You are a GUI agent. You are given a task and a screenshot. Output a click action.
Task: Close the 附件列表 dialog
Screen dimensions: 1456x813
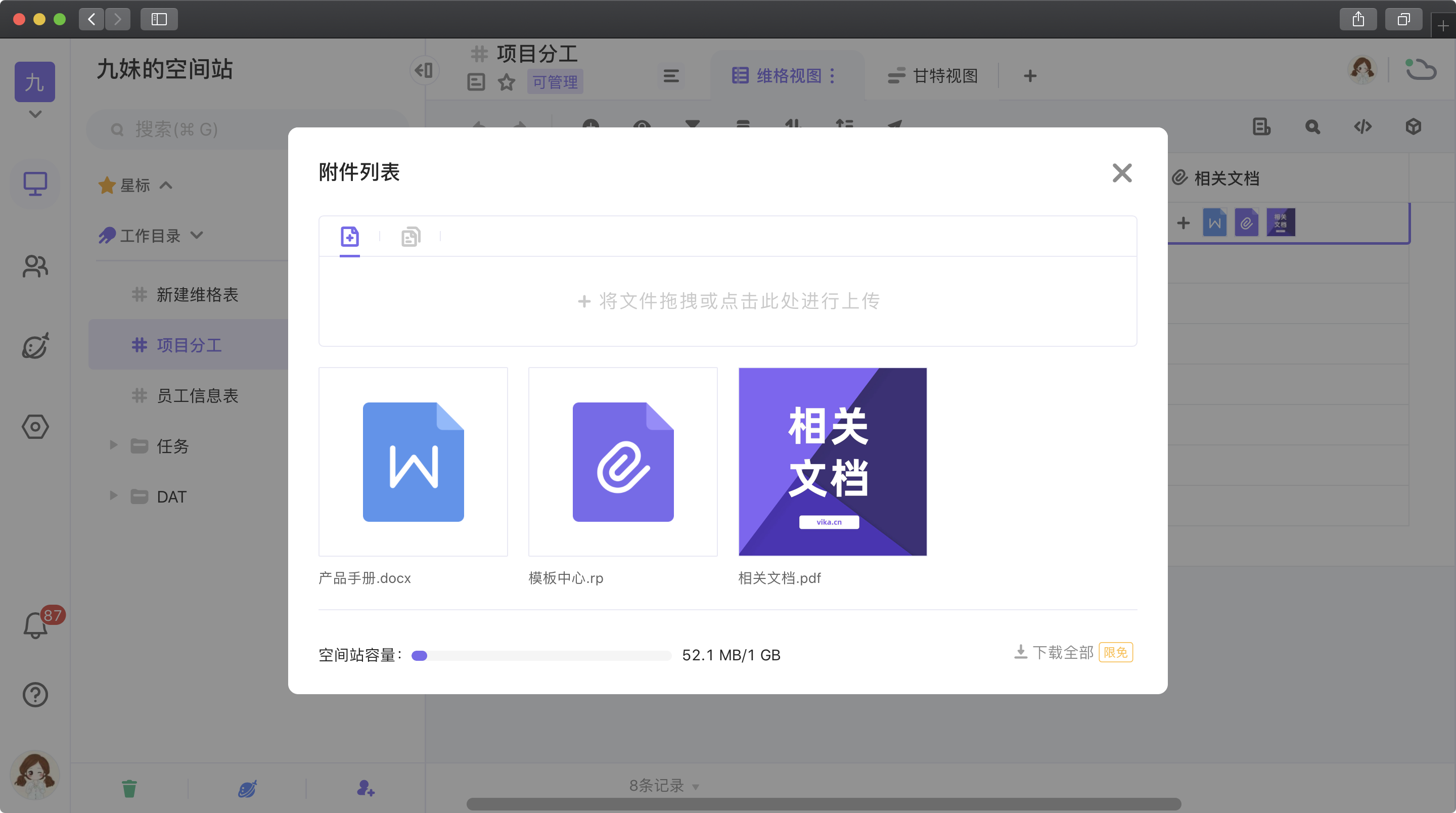tap(1121, 172)
